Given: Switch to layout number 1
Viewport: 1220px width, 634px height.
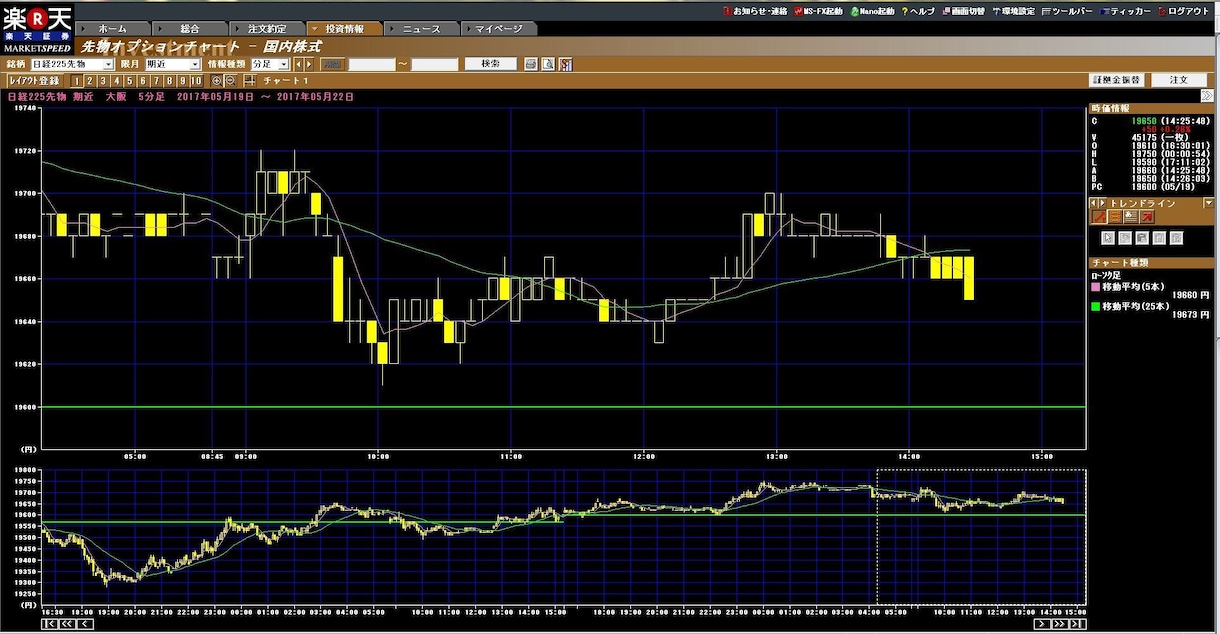Looking at the screenshot, I should pos(77,80).
